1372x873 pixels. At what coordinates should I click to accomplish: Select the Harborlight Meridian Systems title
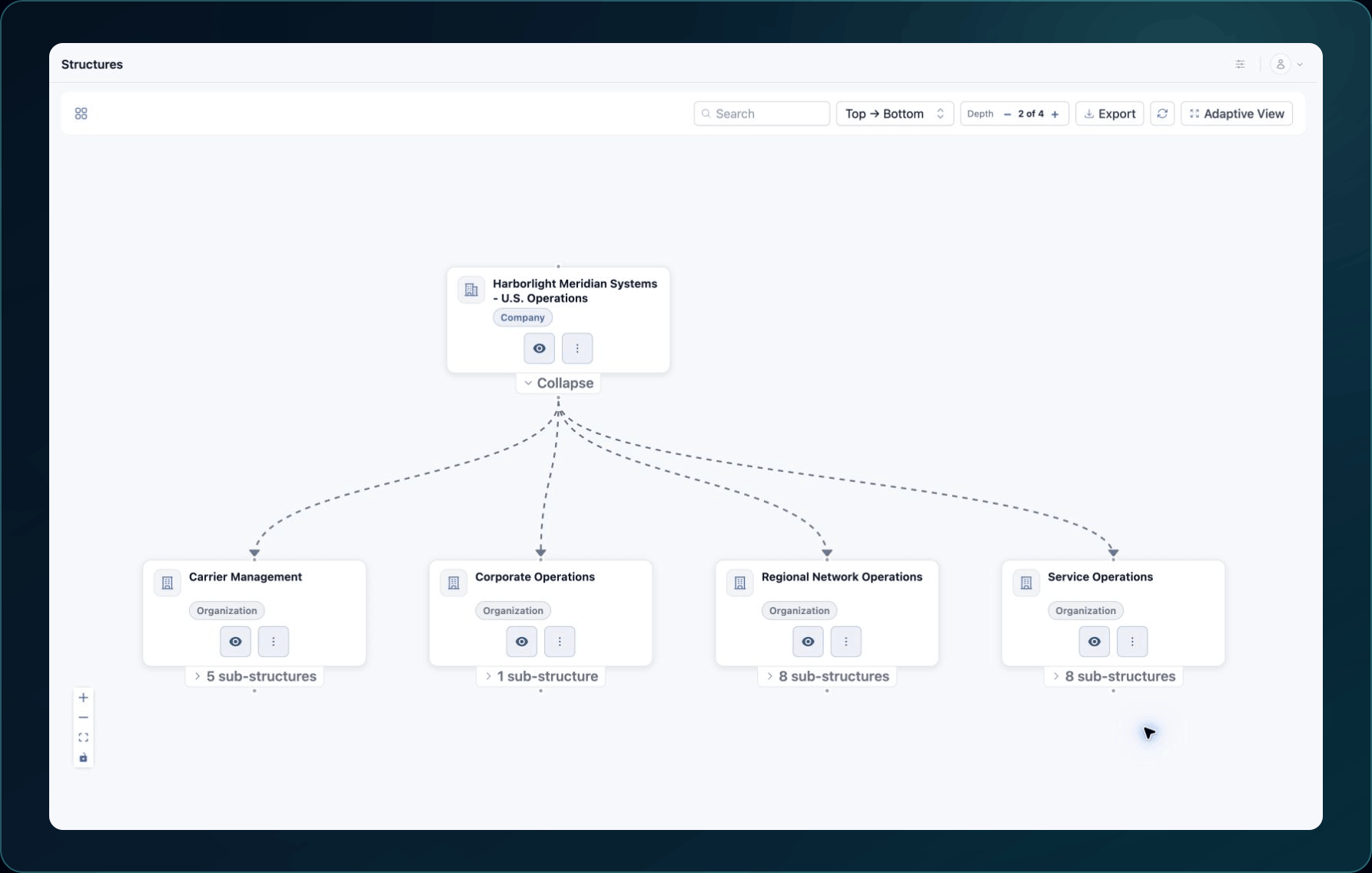point(575,291)
